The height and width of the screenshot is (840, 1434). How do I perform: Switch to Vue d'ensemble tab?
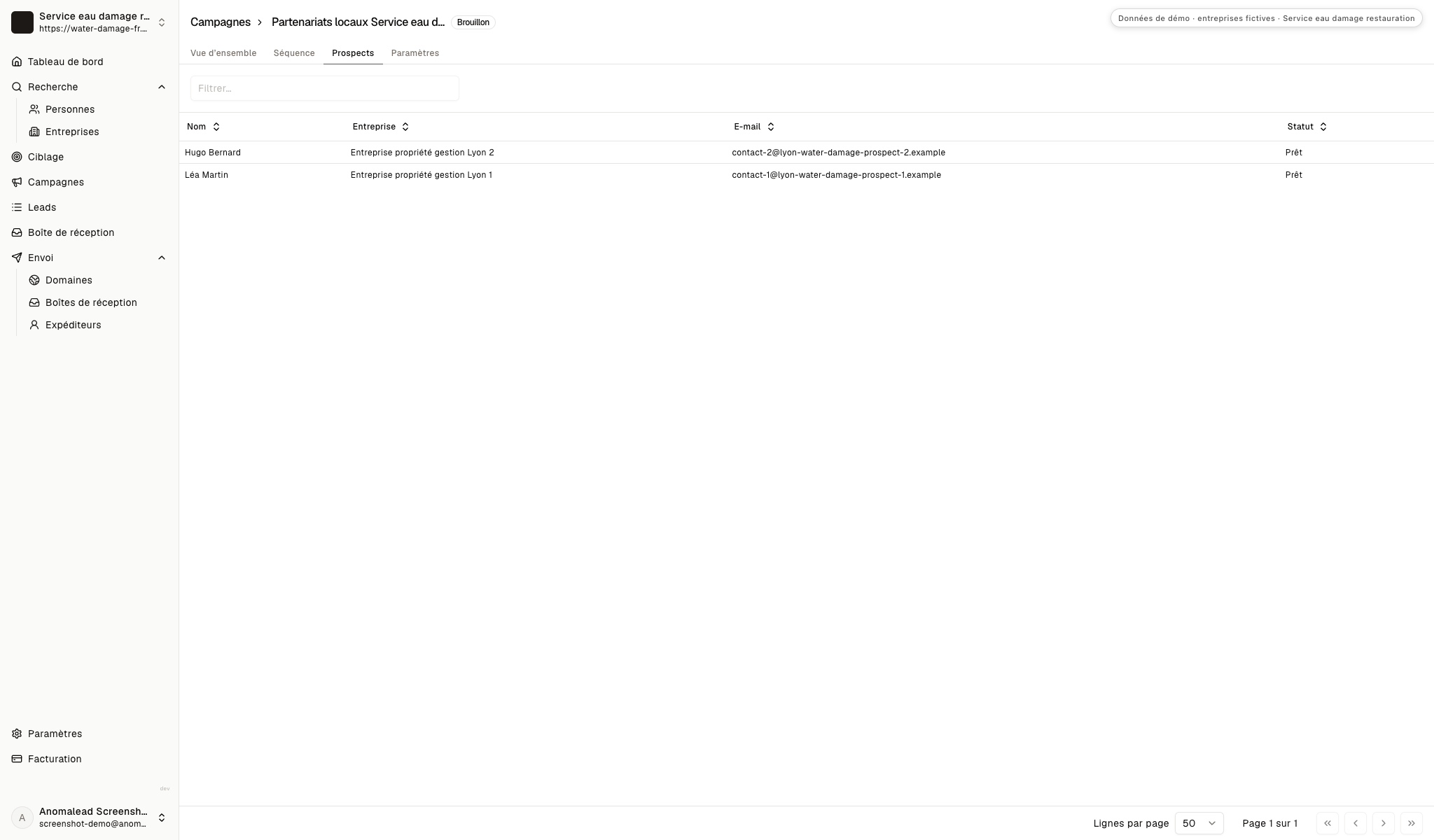pos(223,53)
